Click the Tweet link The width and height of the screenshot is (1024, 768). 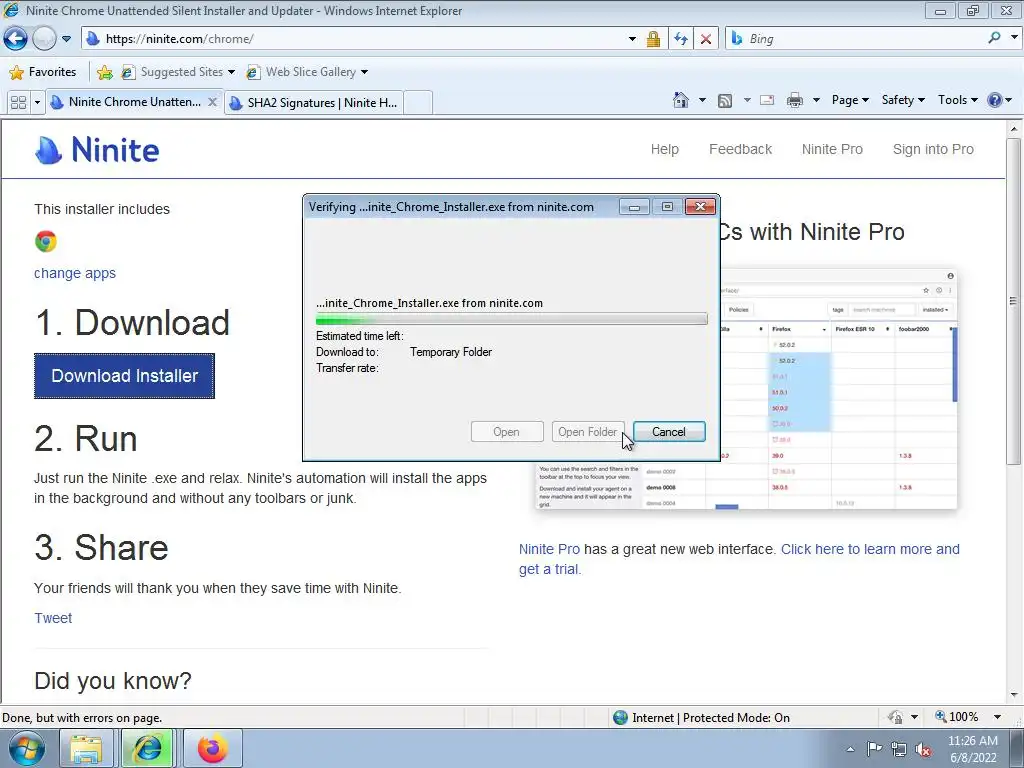tap(53, 618)
